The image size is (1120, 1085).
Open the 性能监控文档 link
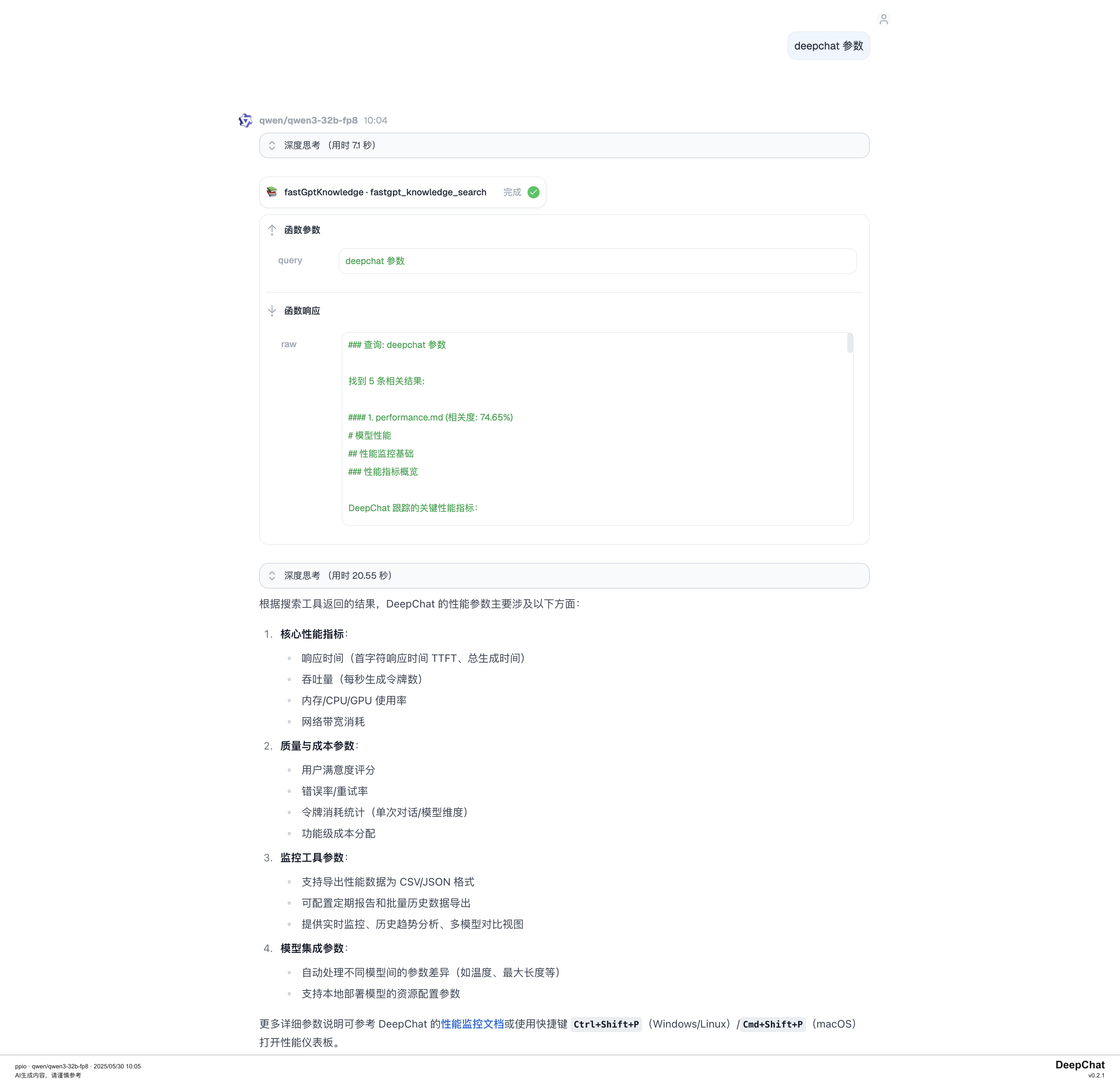[472, 1024]
